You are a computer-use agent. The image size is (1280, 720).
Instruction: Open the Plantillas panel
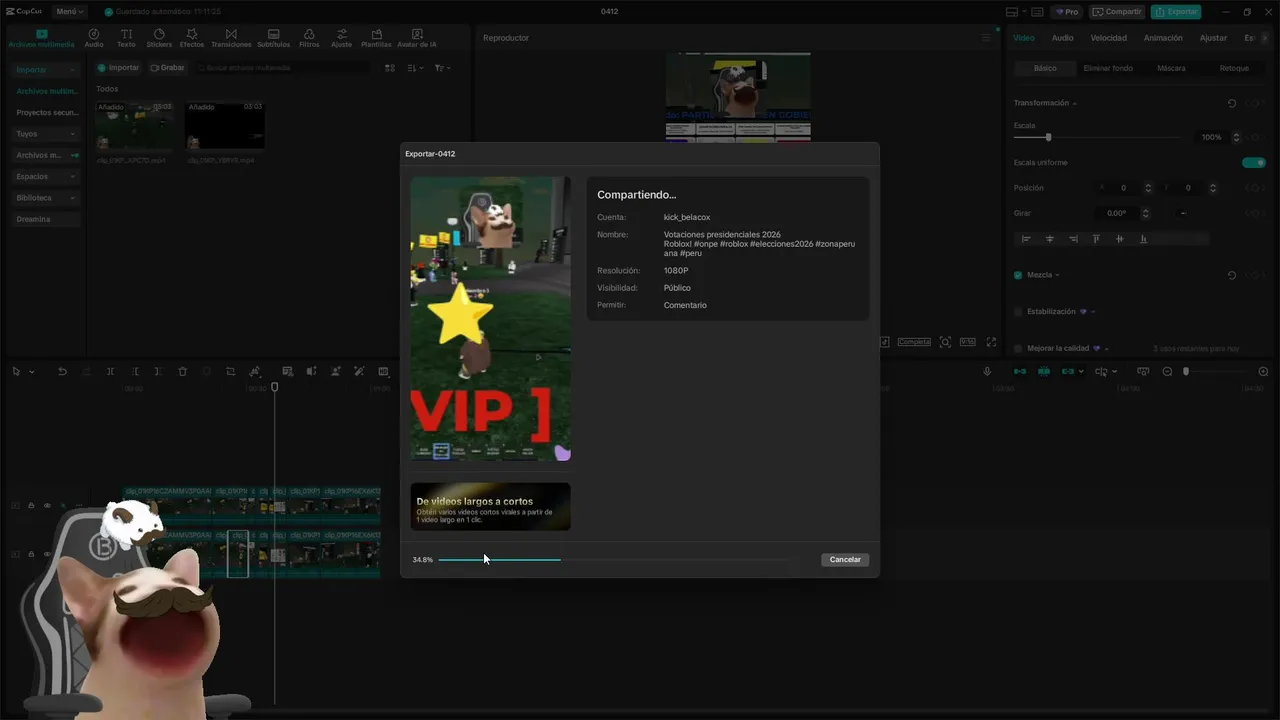pyautogui.click(x=376, y=38)
